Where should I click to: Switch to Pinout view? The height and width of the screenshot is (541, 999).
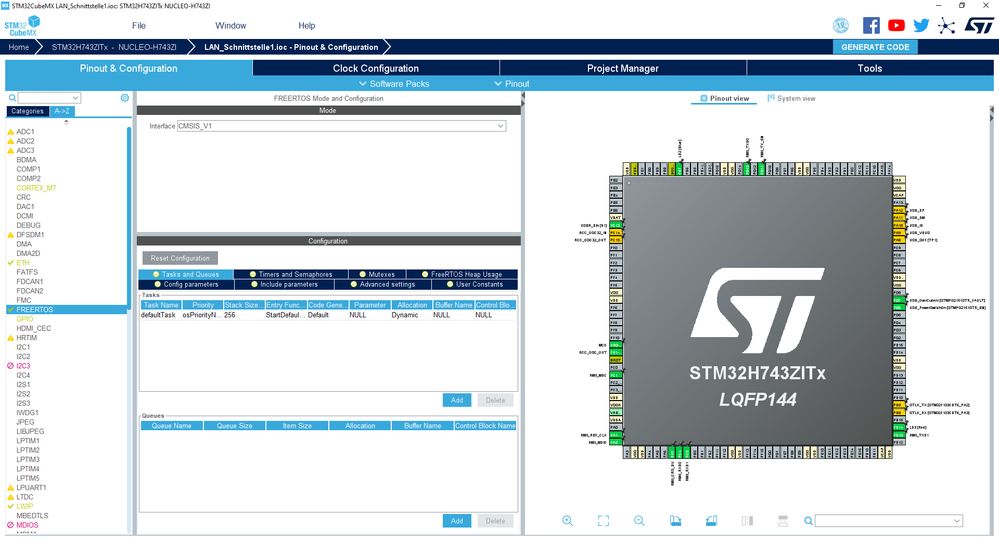tap(724, 98)
